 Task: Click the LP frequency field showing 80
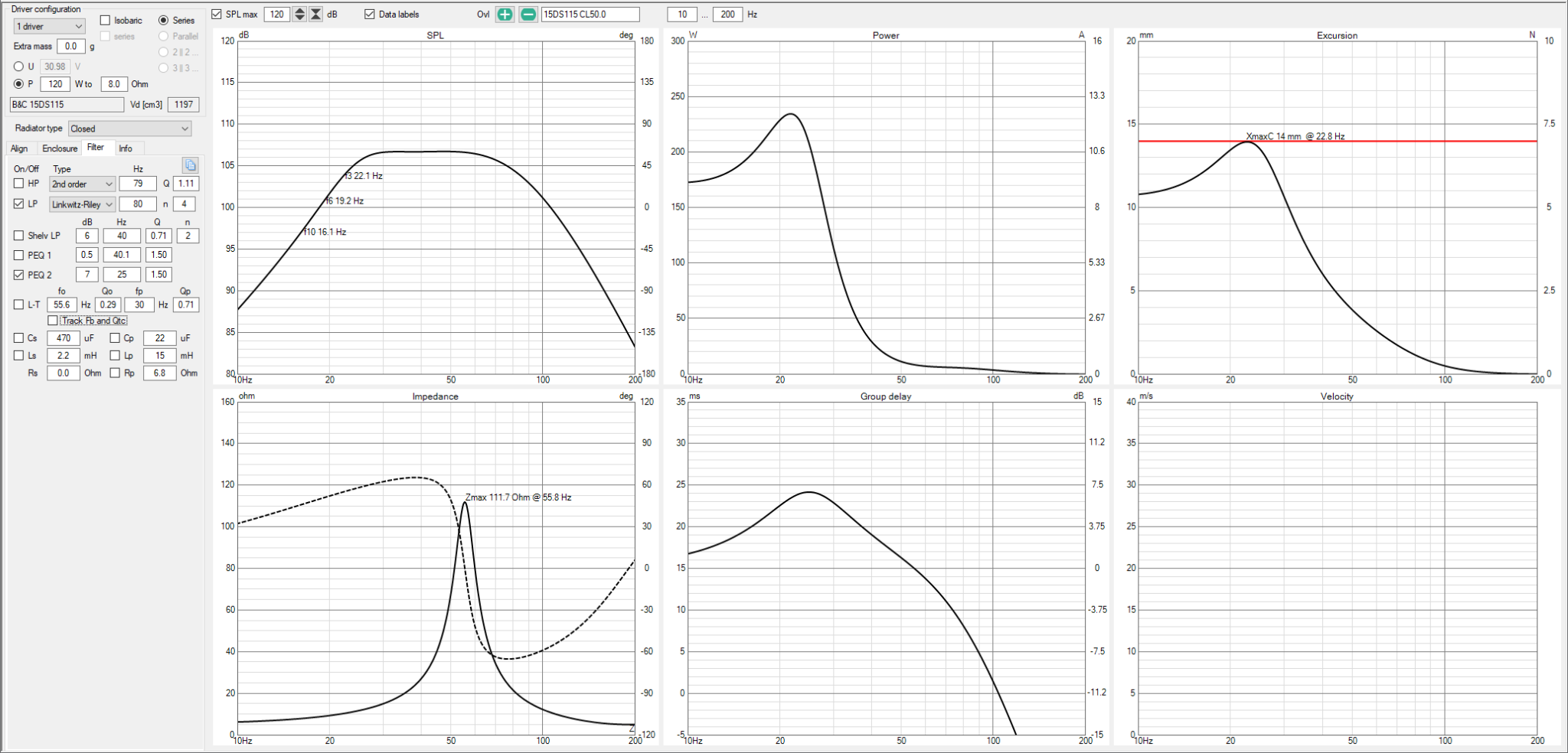(x=138, y=204)
